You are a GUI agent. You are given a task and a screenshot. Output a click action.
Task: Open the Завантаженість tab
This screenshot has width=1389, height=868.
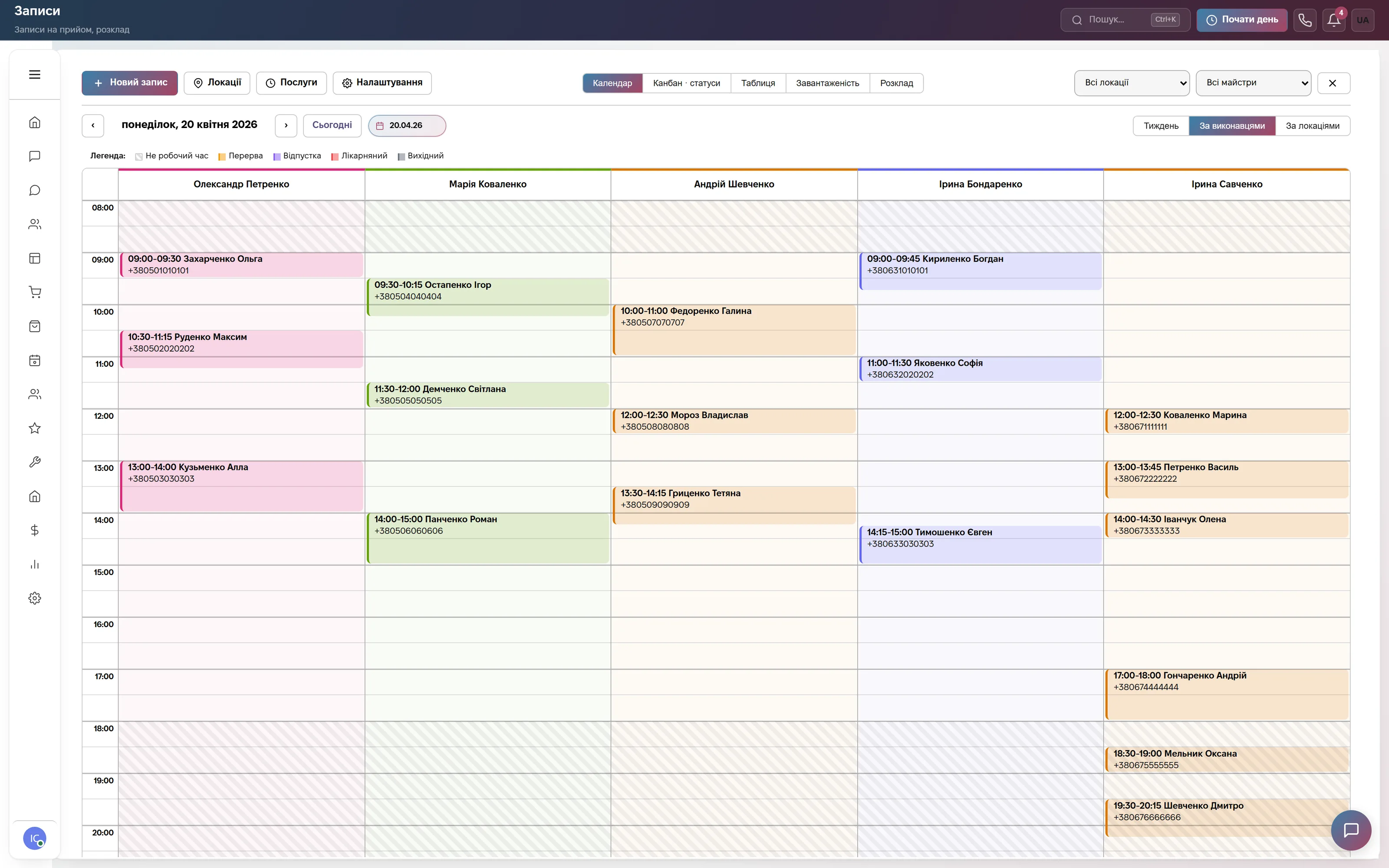point(827,83)
